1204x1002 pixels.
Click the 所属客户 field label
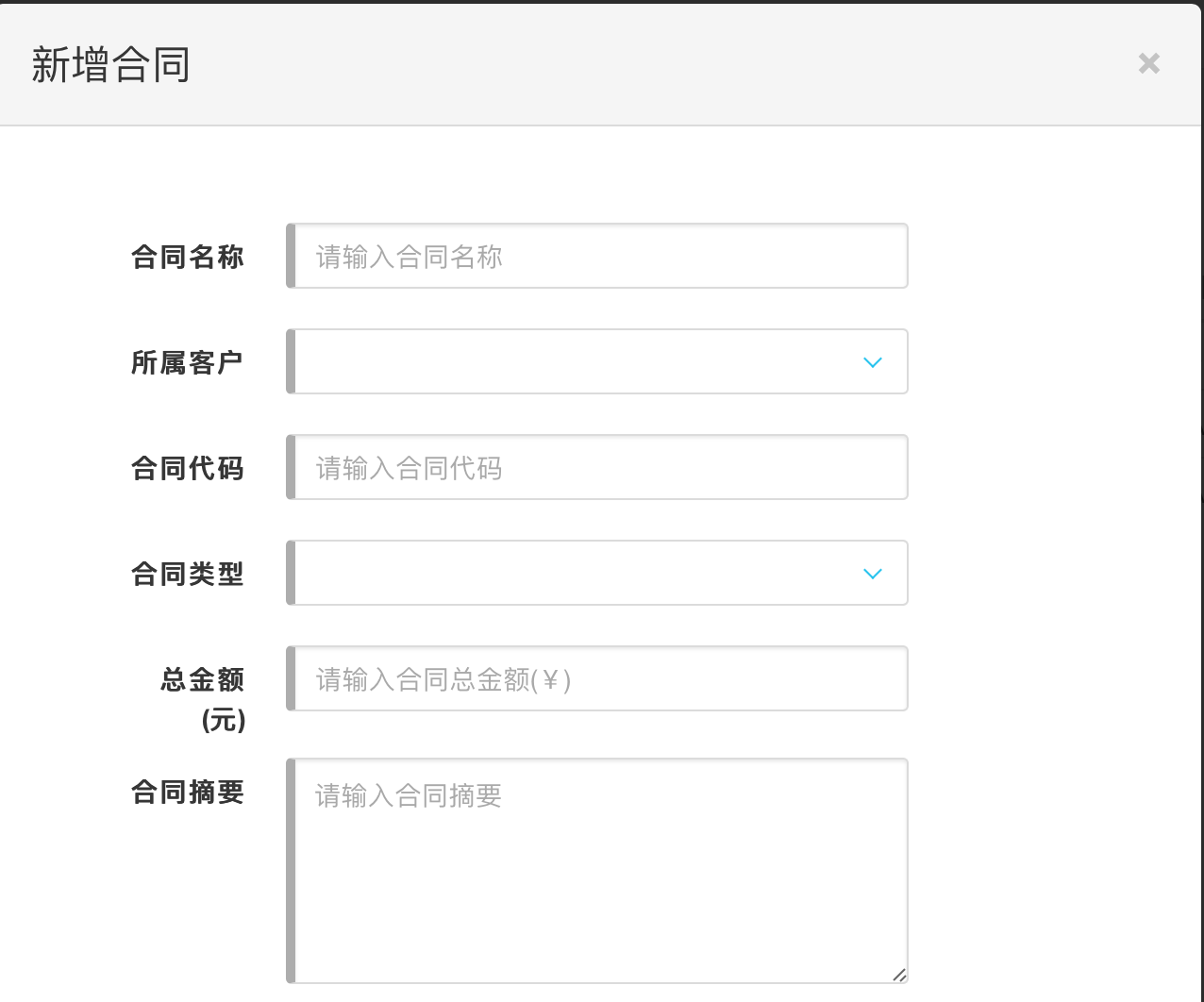188,362
